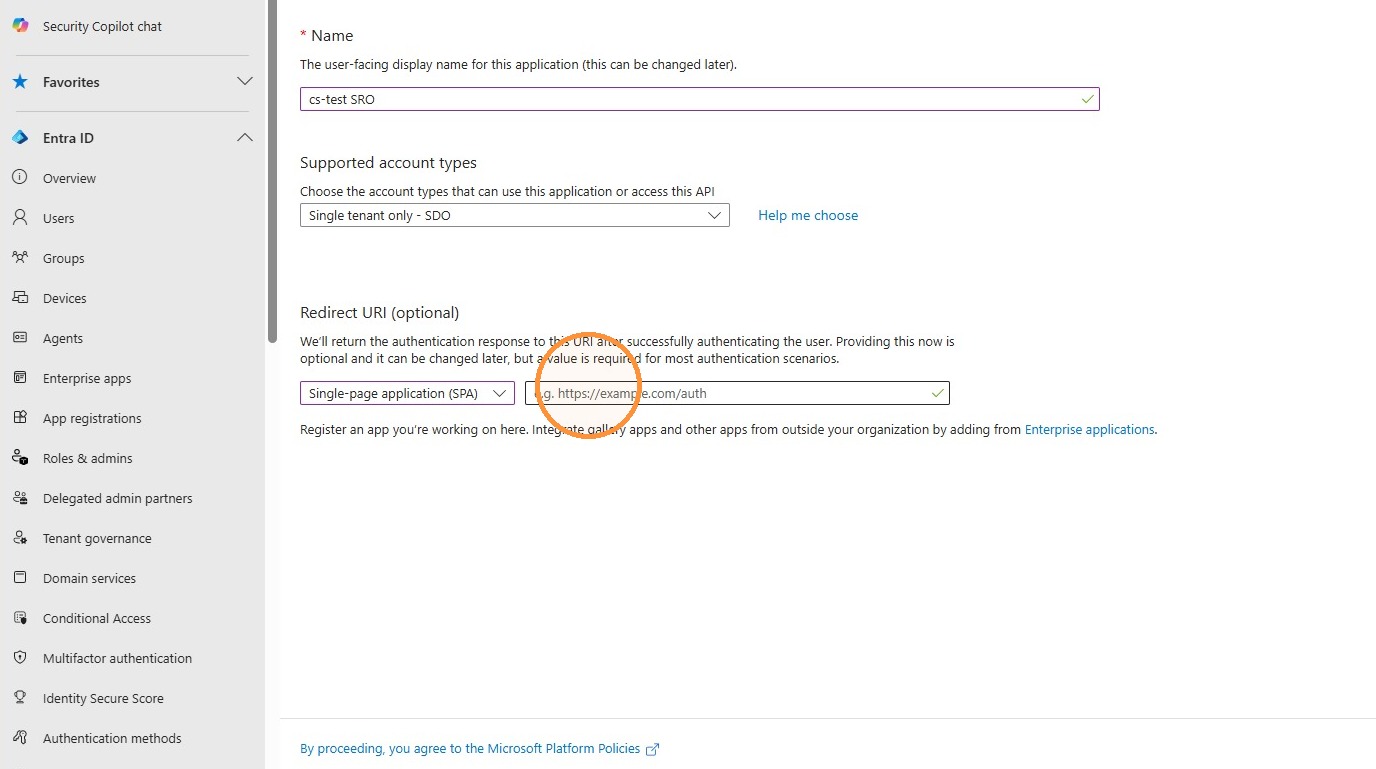Image resolution: width=1376 pixels, height=769 pixels.
Task: Open the Single-page application platform dropdown
Action: point(407,393)
